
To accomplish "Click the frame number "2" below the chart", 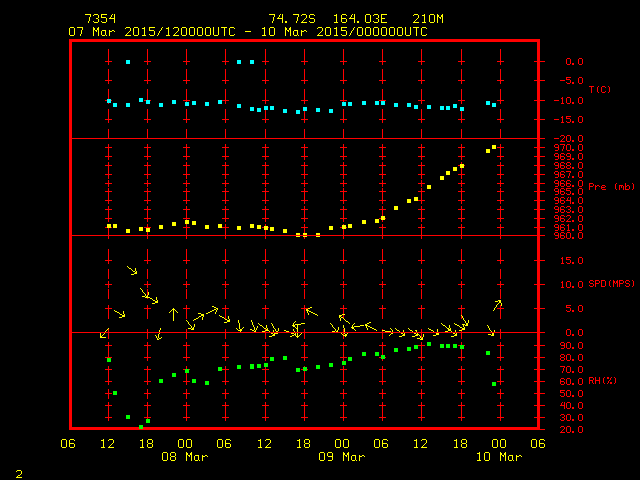I will point(19,474).
